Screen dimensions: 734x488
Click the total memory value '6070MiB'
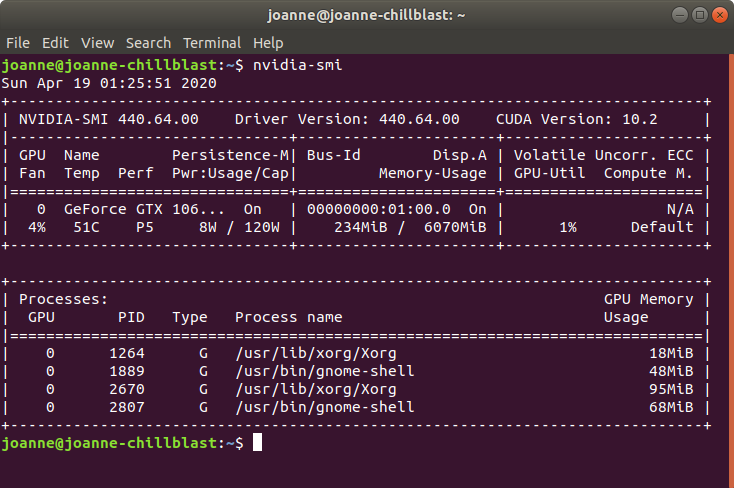click(x=455, y=228)
